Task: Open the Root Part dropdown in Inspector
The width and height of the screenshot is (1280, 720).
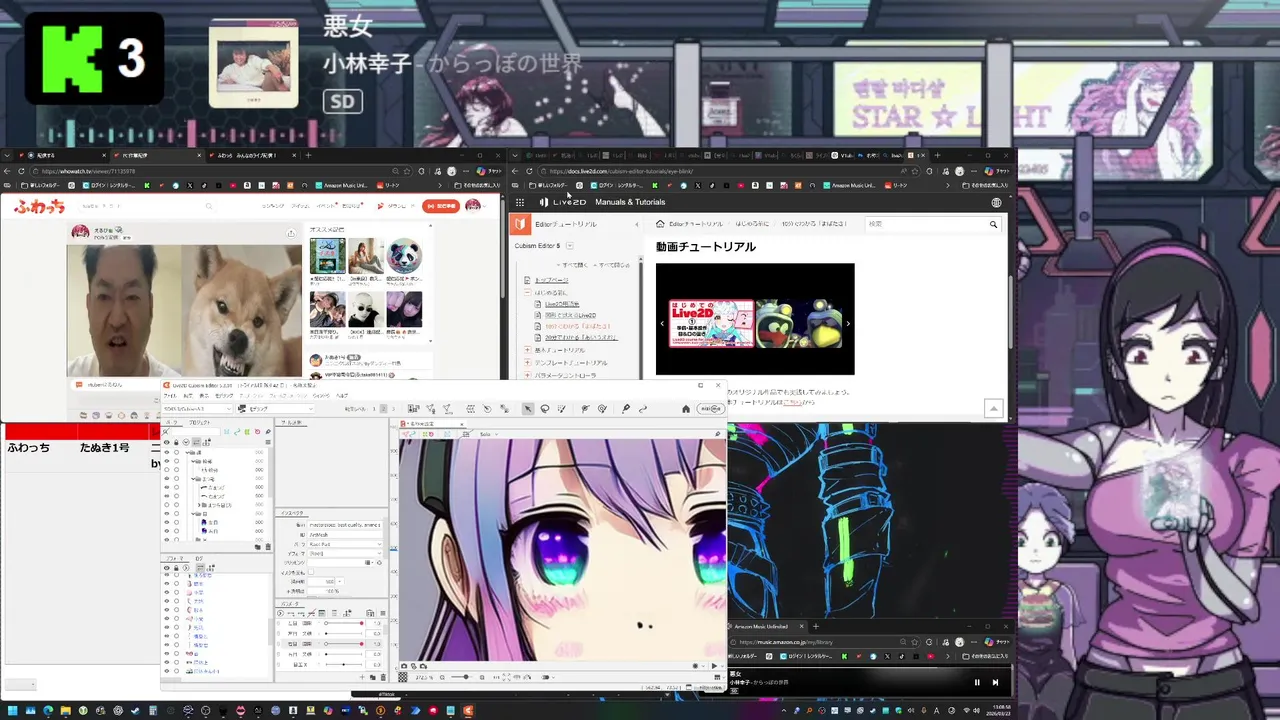Action: (x=346, y=544)
